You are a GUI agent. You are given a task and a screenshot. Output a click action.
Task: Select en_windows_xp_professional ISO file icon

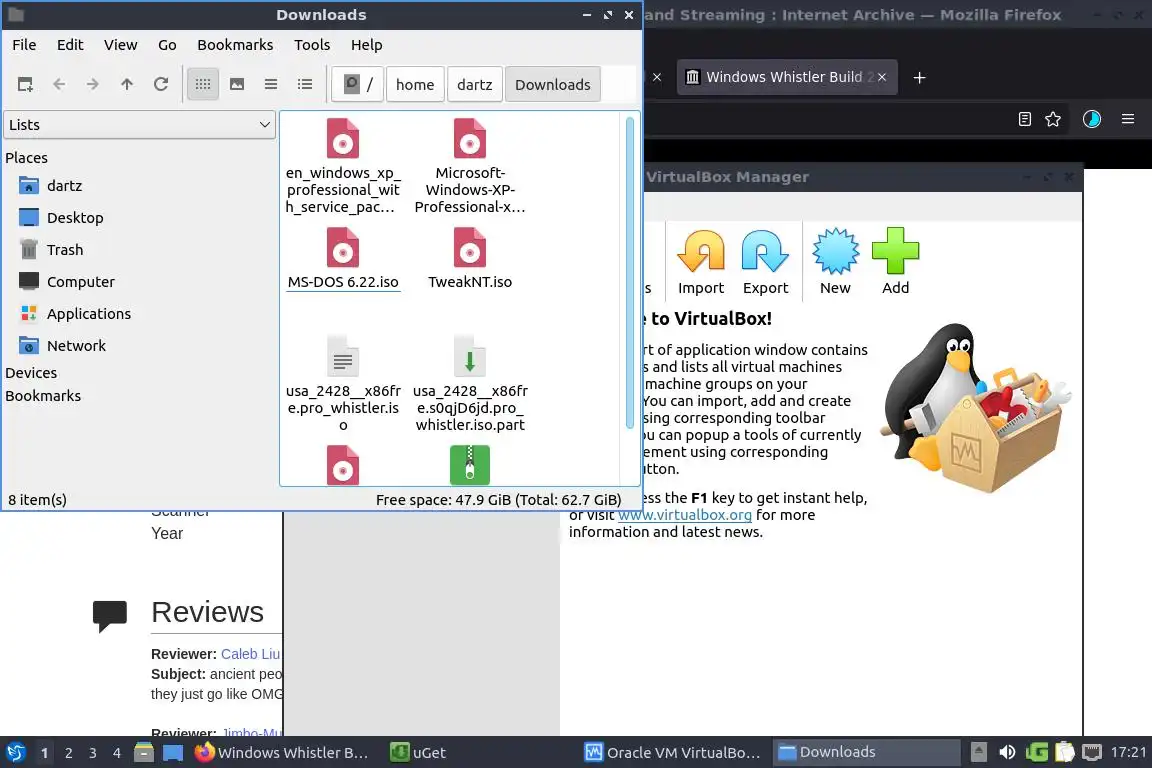pyautogui.click(x=342, y=138)
